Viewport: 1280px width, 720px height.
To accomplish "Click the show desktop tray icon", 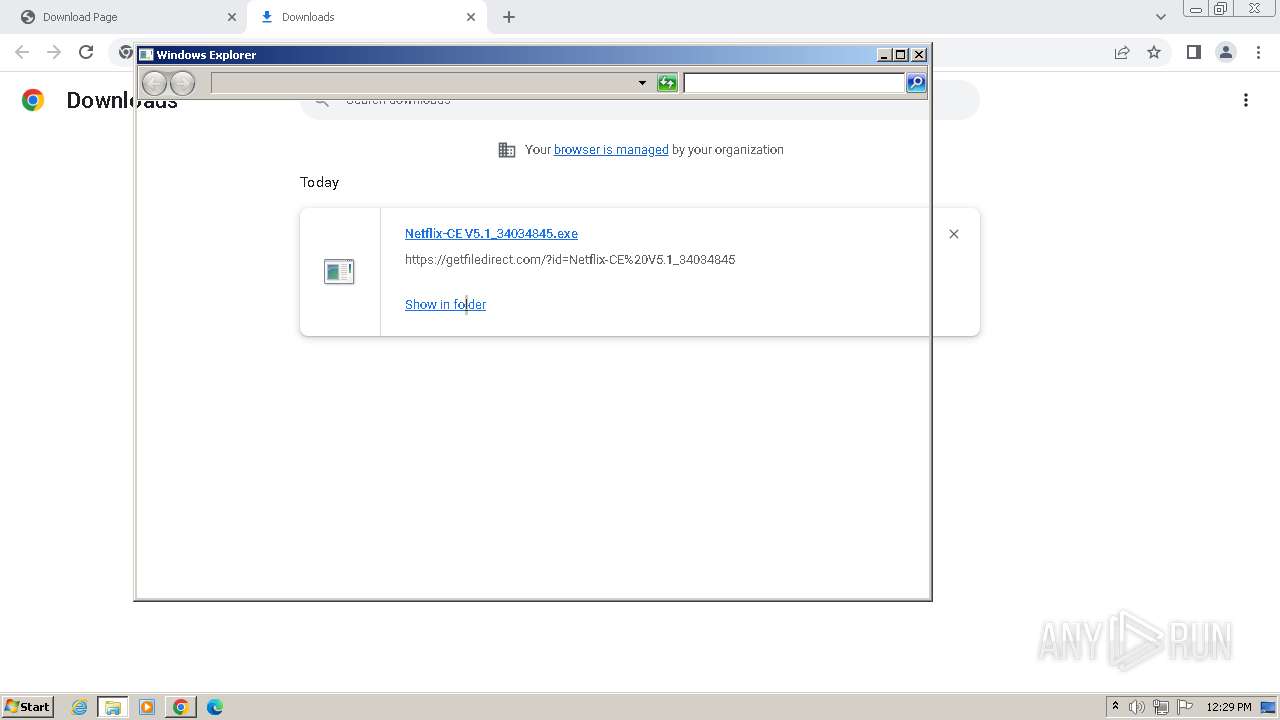I will (x=1269, y=707).
